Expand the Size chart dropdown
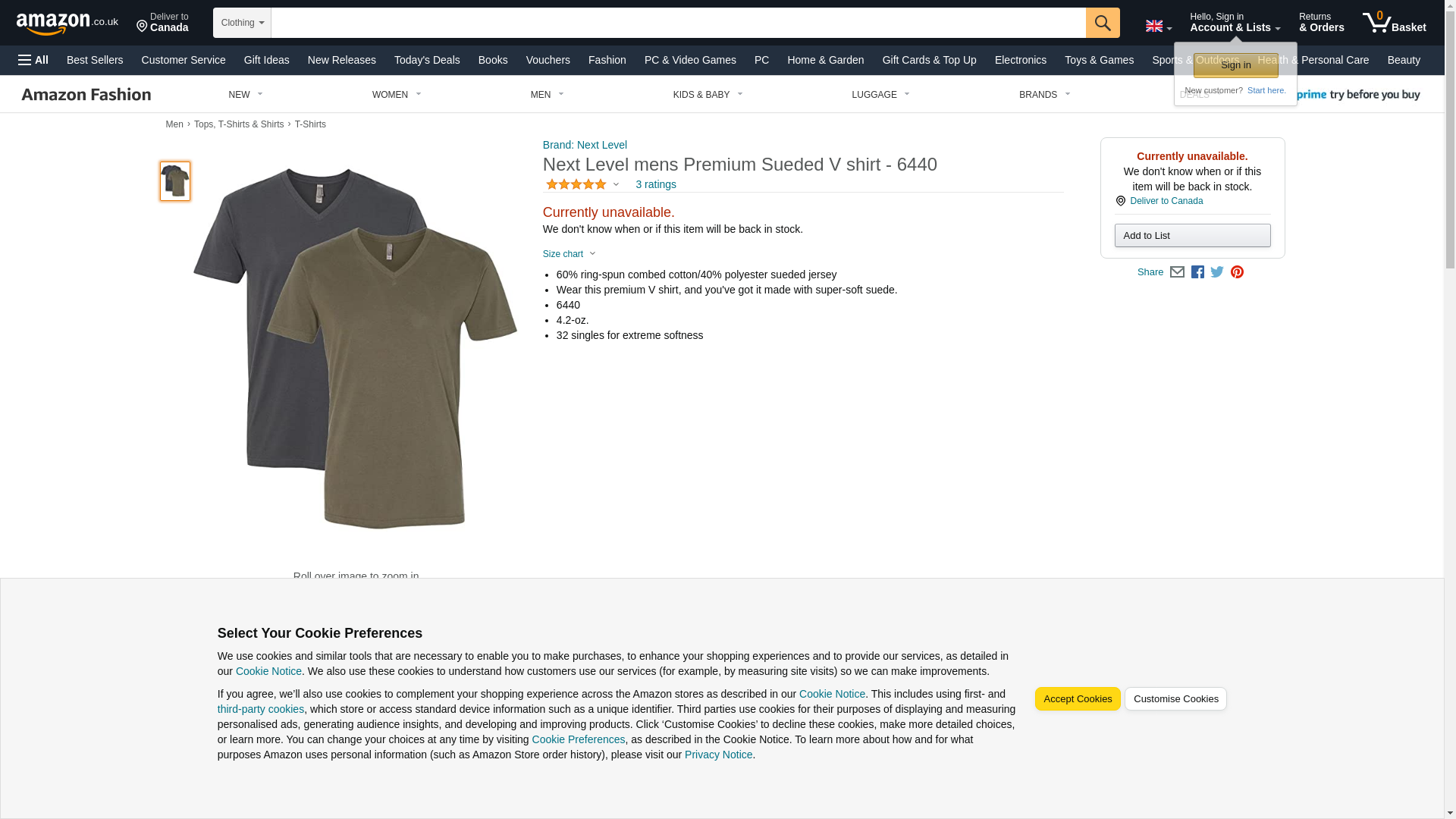The width and height of the screenshot is (1456, 819). tap(570, 254)
